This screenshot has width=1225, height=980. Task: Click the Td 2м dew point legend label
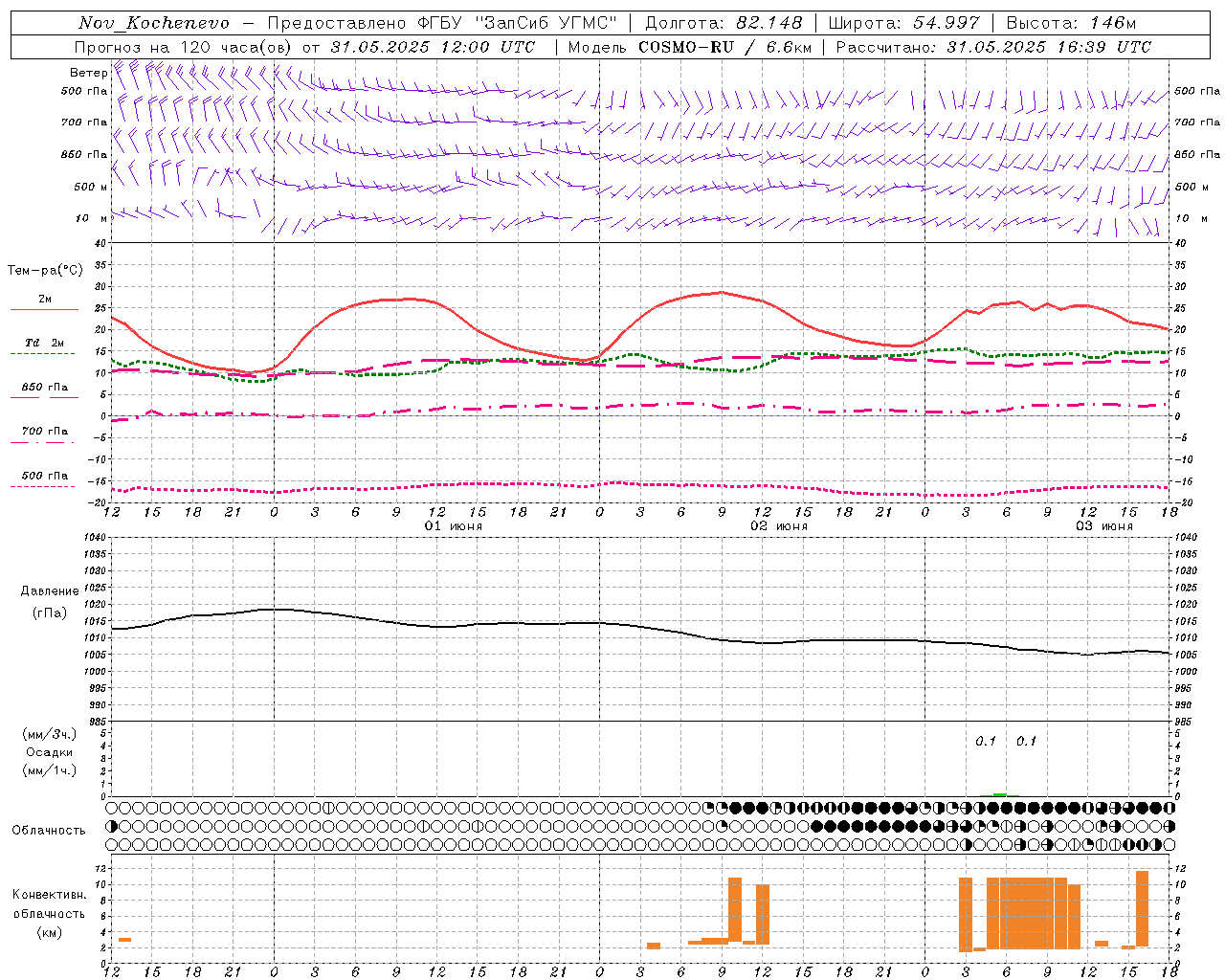(44, 343)
